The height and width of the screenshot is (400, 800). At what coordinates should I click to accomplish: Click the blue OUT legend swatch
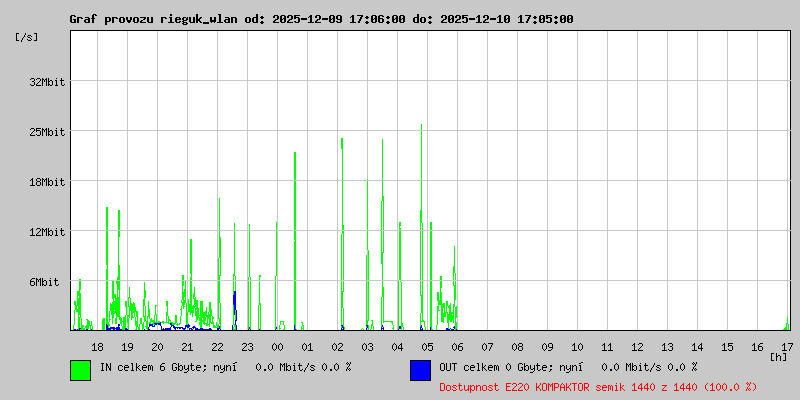[420, 370]
